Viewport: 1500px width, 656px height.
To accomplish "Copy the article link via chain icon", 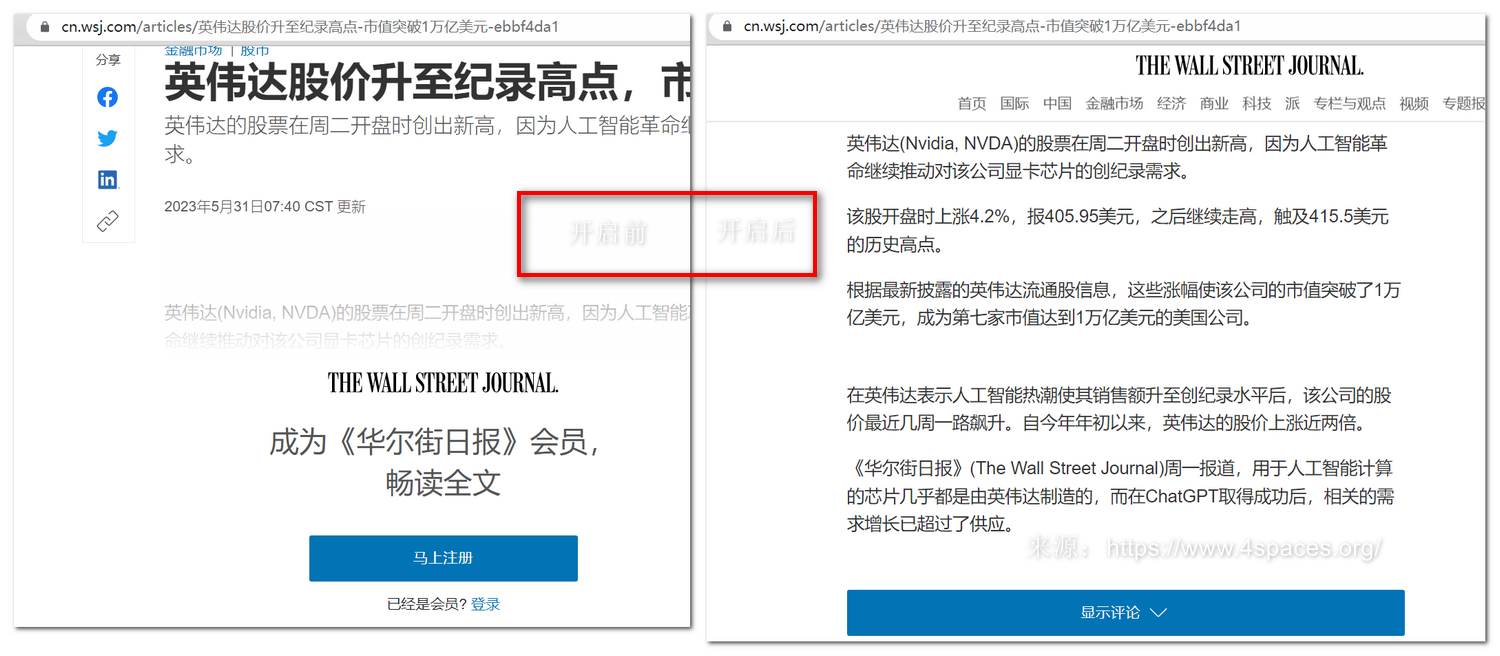I will click(107, 221).
